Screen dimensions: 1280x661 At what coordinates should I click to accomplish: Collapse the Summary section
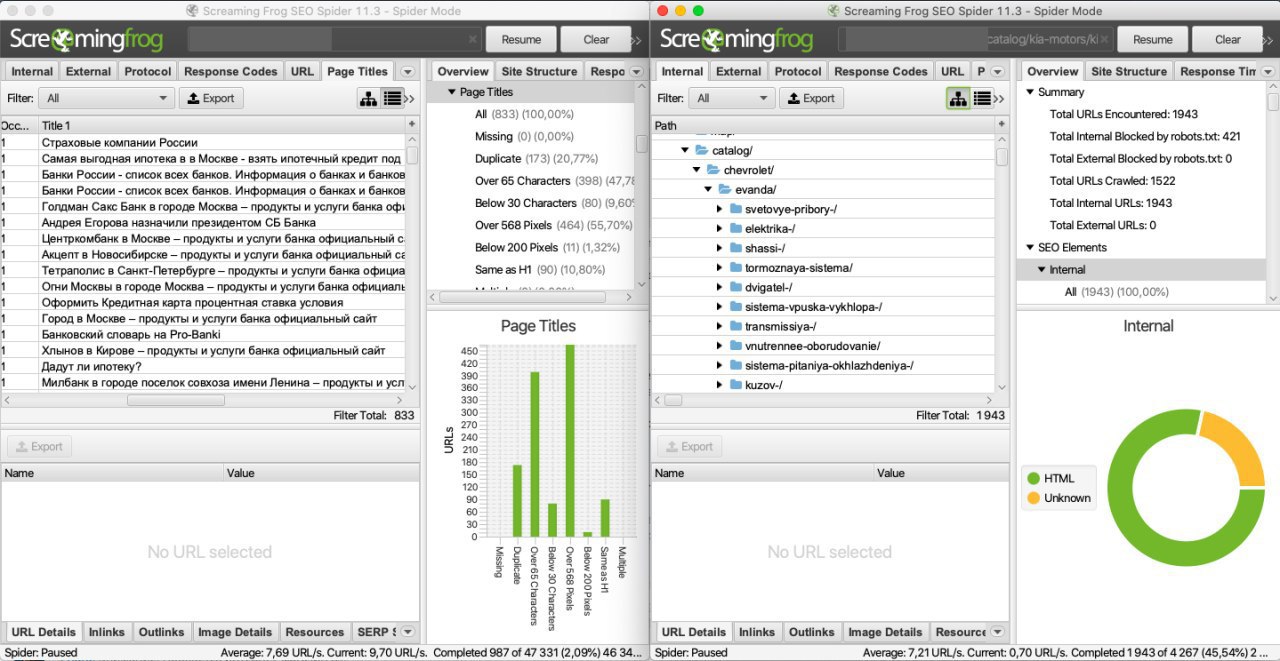point(1030,92)
